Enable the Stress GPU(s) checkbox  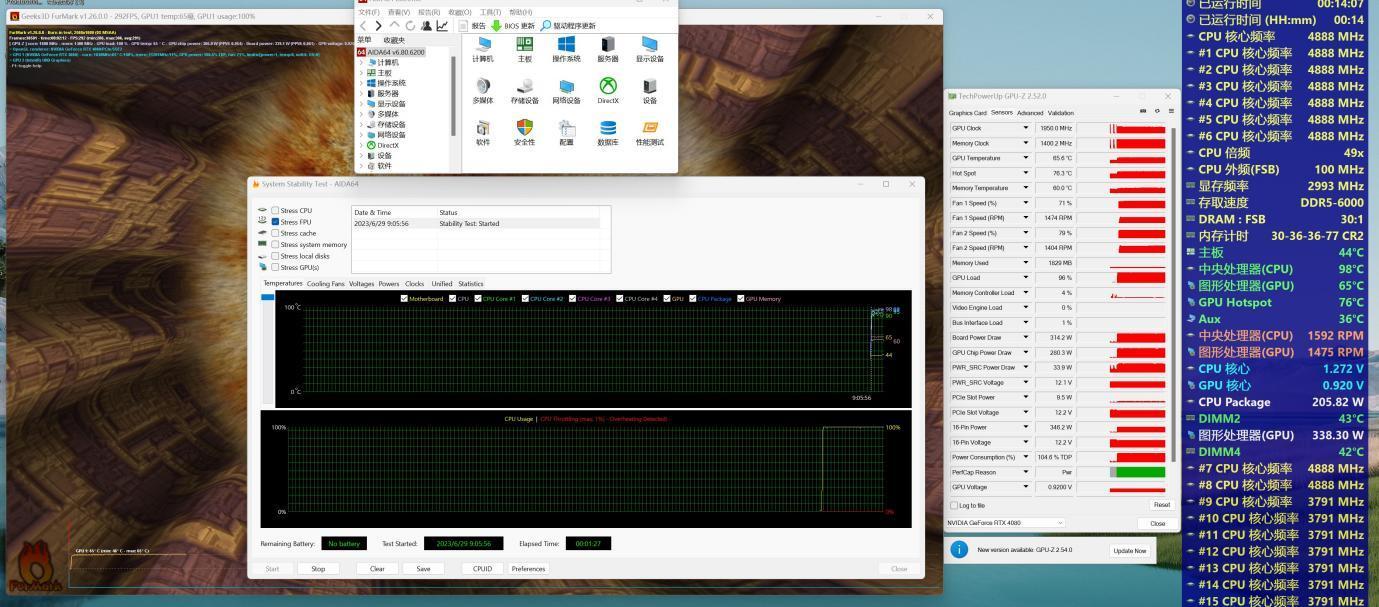click(275, 267)
